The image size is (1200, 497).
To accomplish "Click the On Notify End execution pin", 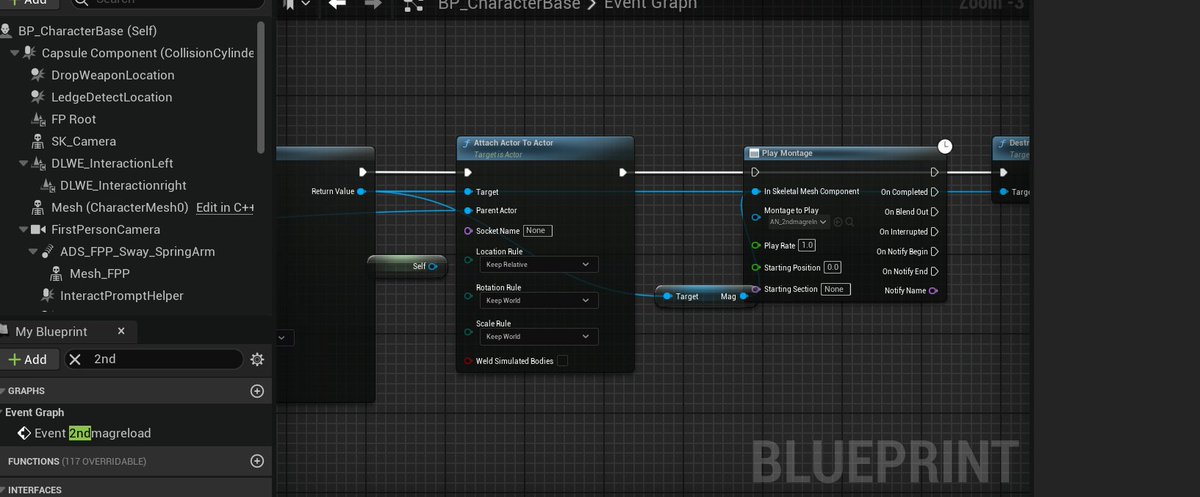I will click(934, 271).
